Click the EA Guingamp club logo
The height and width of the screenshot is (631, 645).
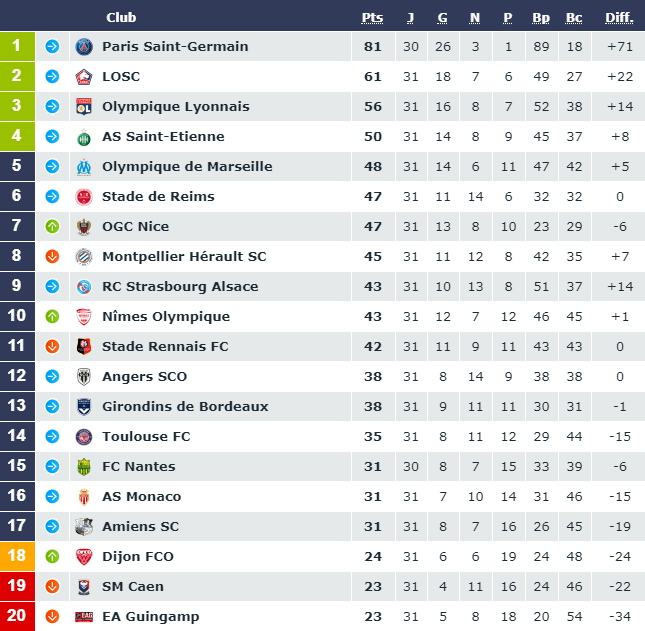84,617
